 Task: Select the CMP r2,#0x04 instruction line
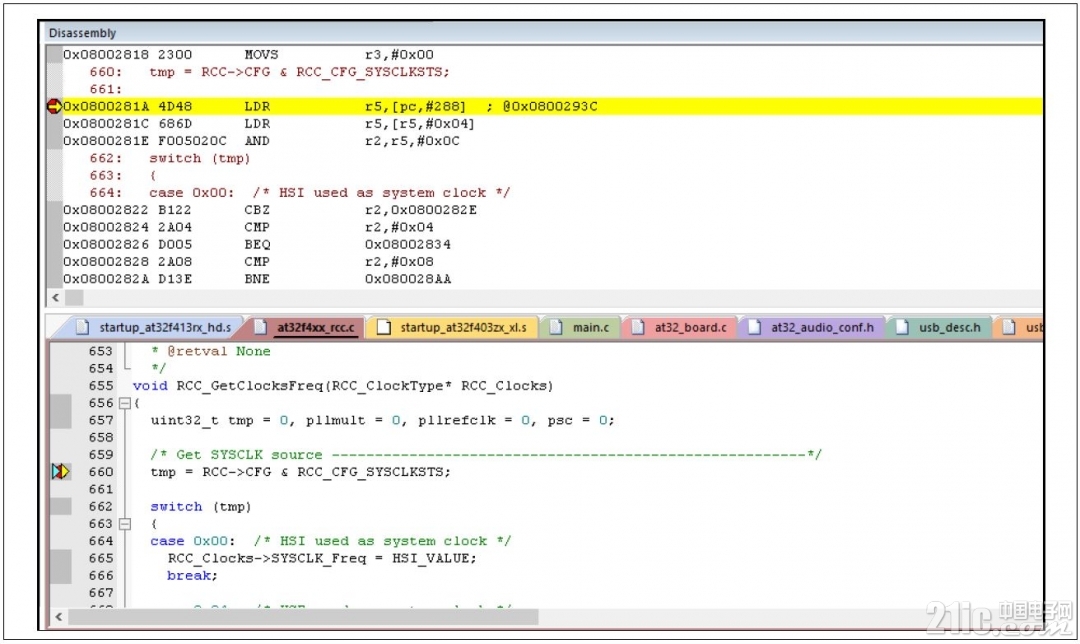click(248, 227)
